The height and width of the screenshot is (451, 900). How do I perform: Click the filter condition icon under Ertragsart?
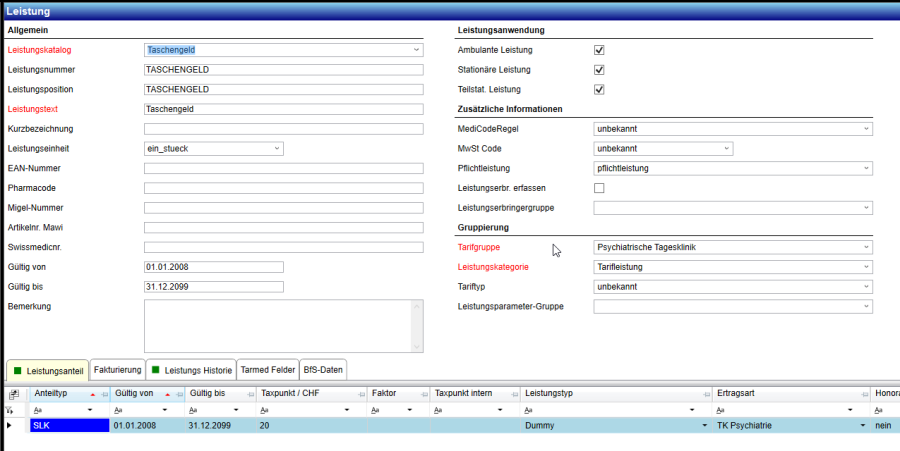[722, 410]
